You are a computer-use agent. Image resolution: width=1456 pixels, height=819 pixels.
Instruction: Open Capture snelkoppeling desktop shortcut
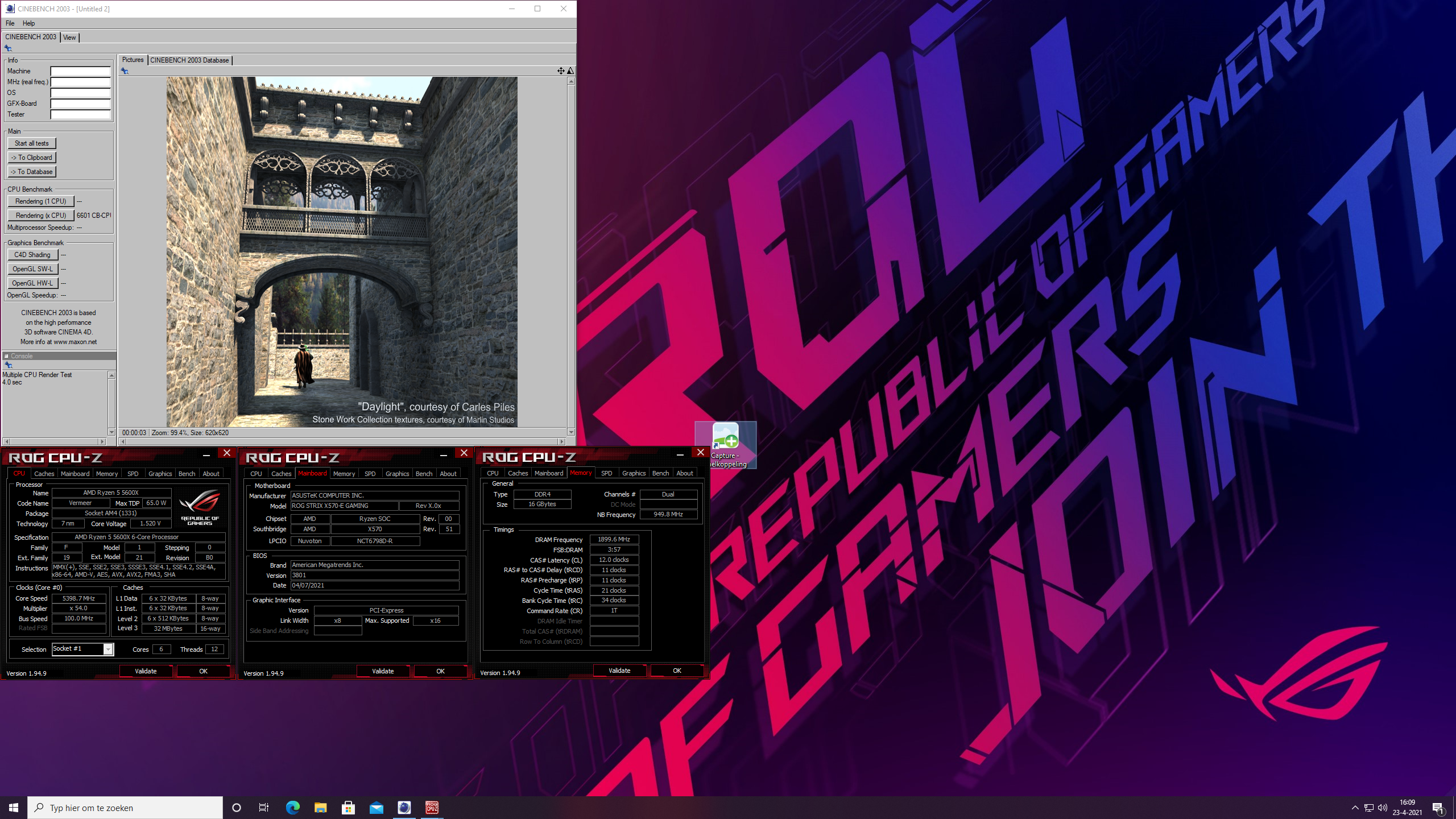pos(726,445)
